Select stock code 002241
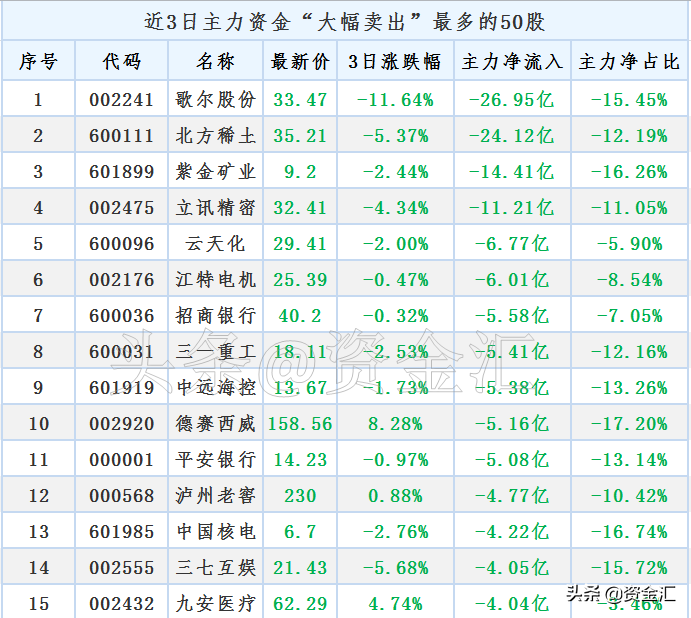Screen dimensions: 691x618 pyautogui.click(x=122, y=100)
